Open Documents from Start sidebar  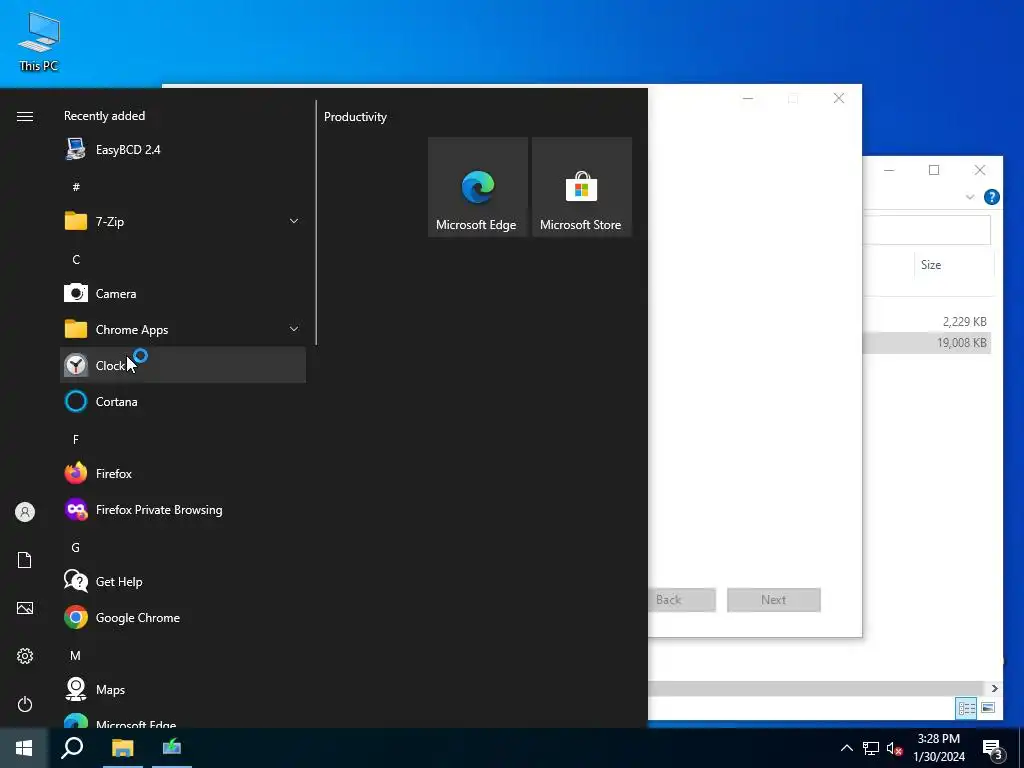[x=25, y=560]
